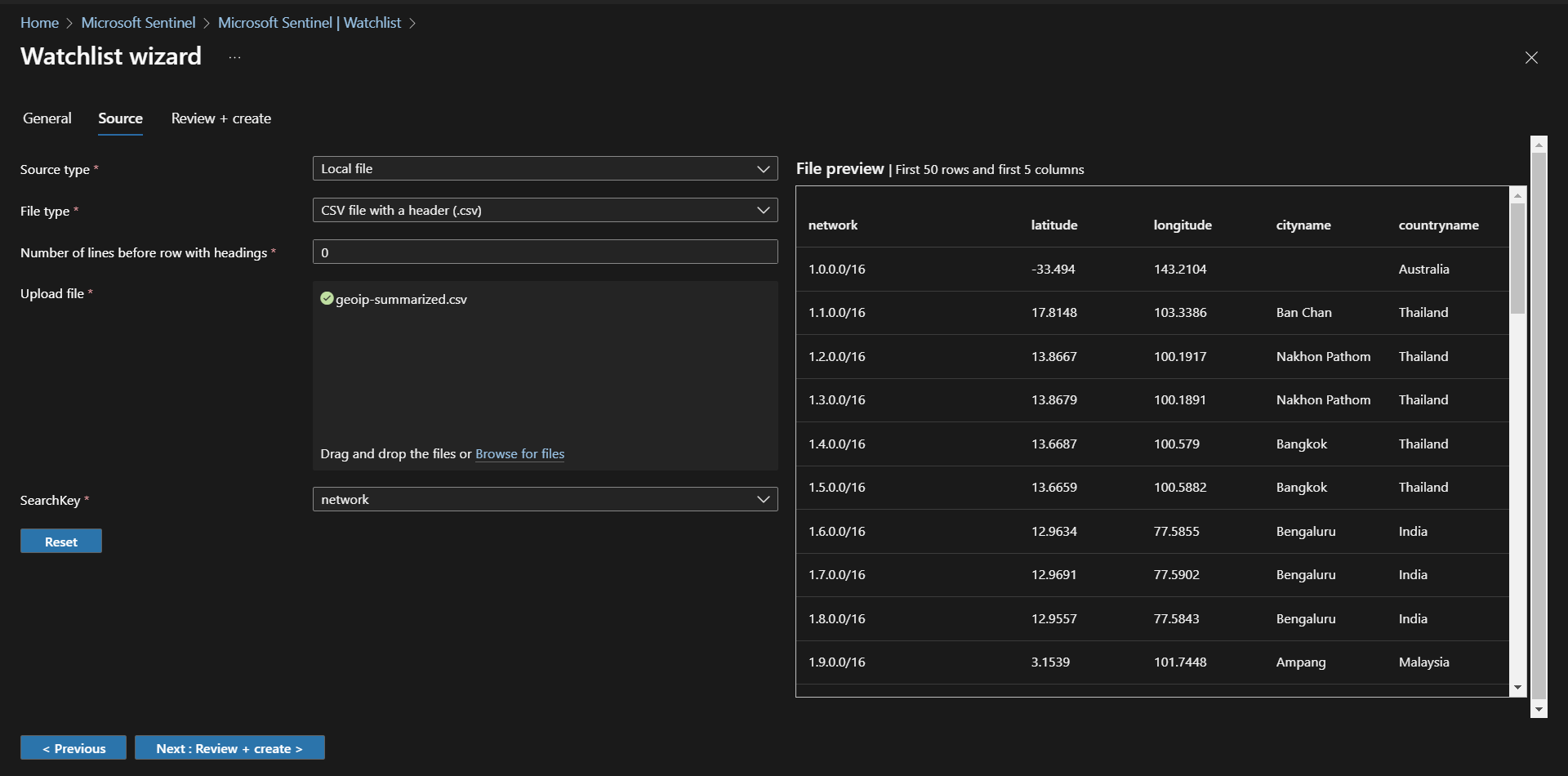Screen dimensions: 1568x776
Task: Click the geoip-summarized.csv file name
Action: click(401, 299)
